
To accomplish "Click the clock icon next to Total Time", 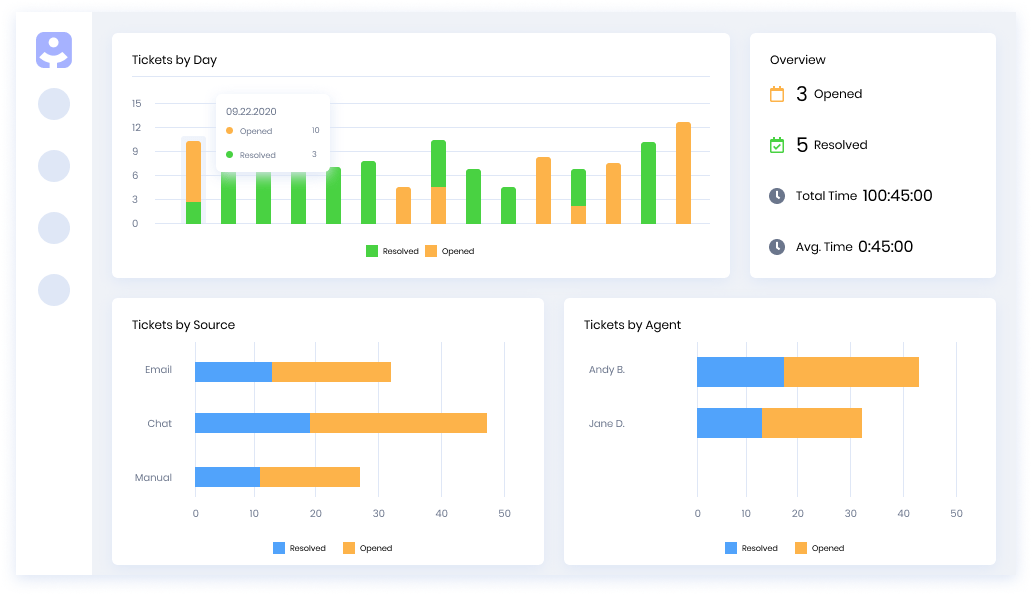I will click(777, 196).
